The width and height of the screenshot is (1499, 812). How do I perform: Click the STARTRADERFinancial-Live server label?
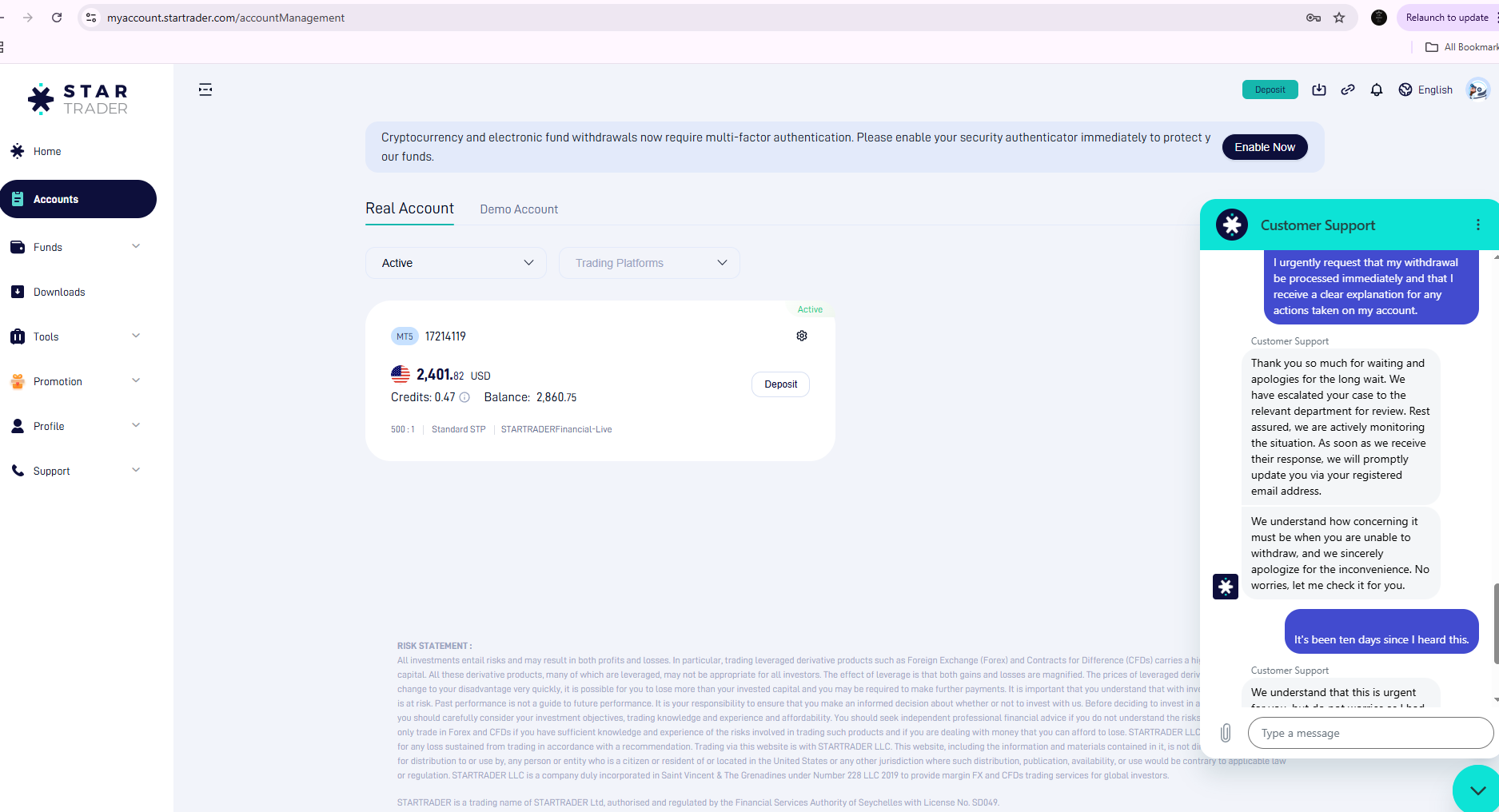(556, 429)
